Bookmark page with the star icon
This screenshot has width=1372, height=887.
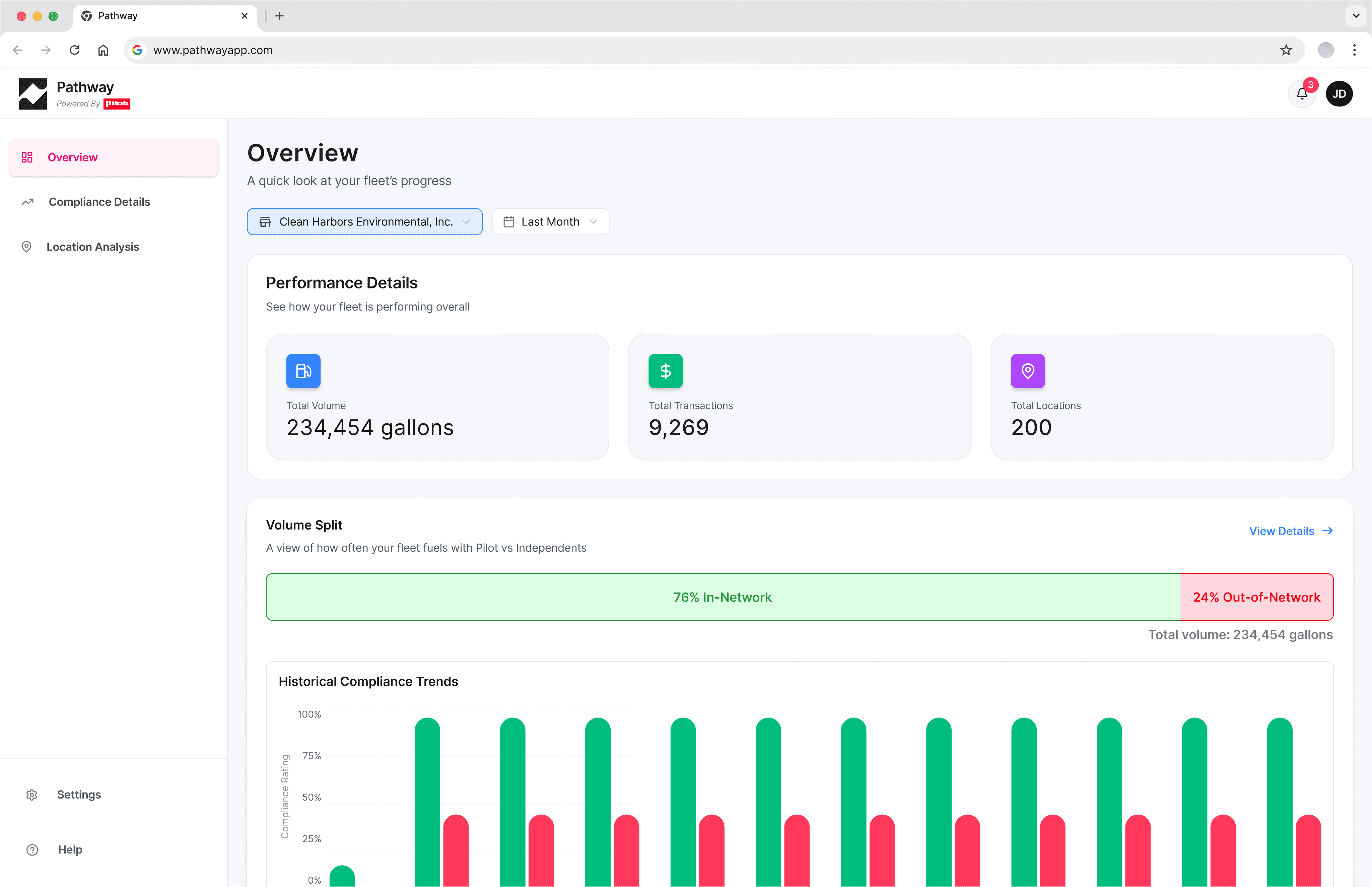tap(1286, 50)
